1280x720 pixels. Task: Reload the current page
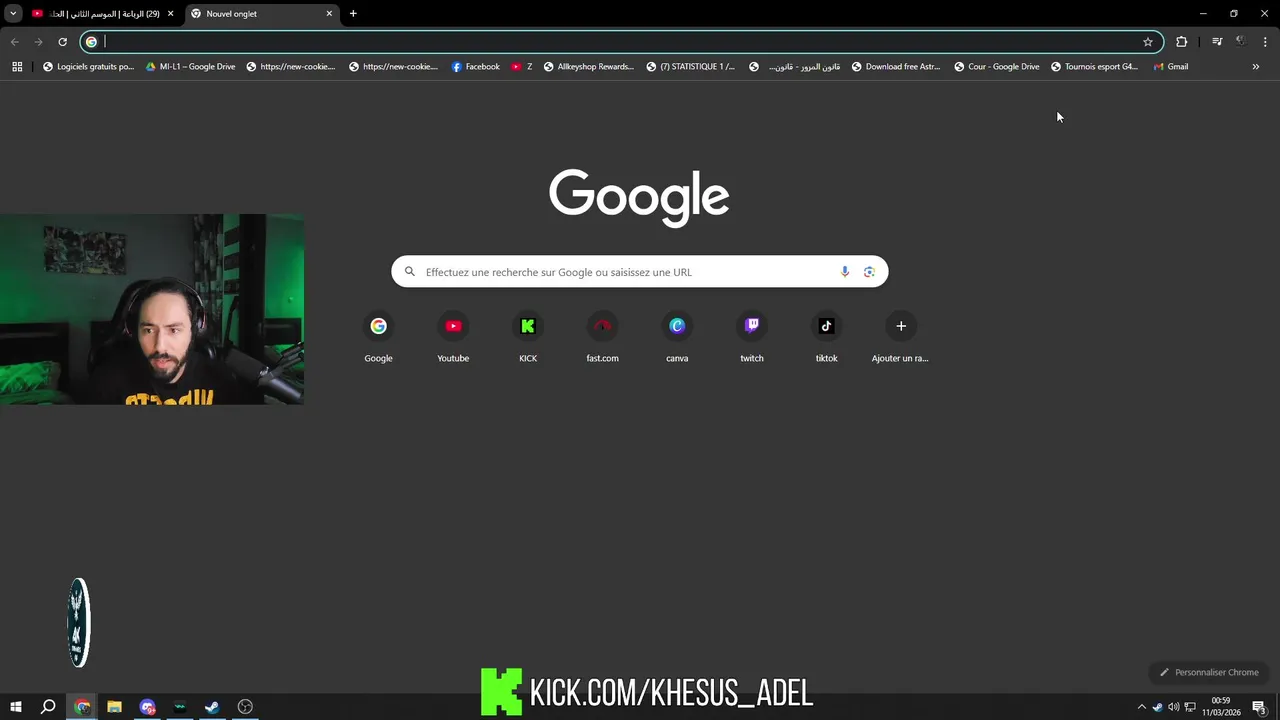pyautogui.click(x=62, y=42)
